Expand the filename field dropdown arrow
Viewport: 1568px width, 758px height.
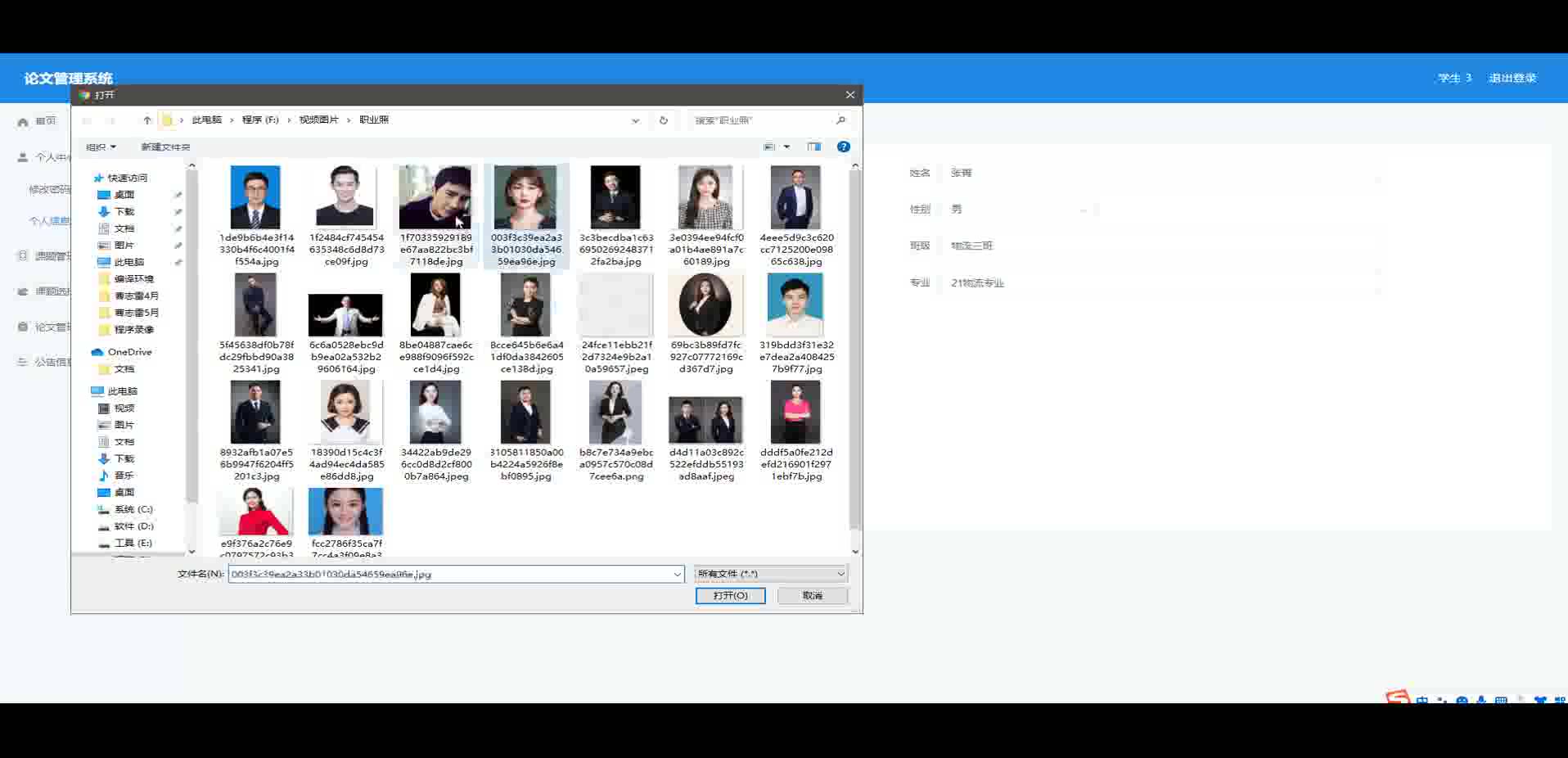point(678,574)
